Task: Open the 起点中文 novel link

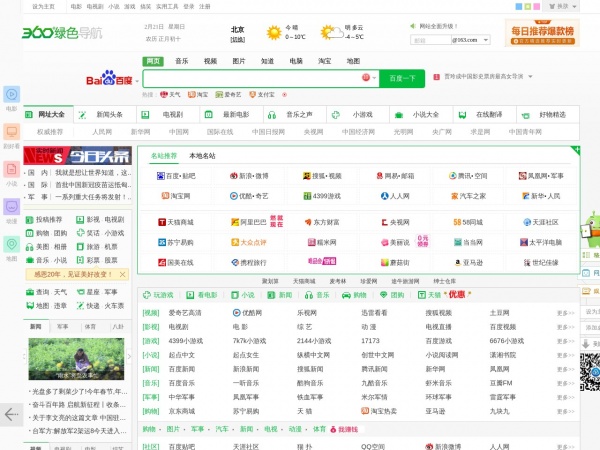Action: click(x=182, y=355)
